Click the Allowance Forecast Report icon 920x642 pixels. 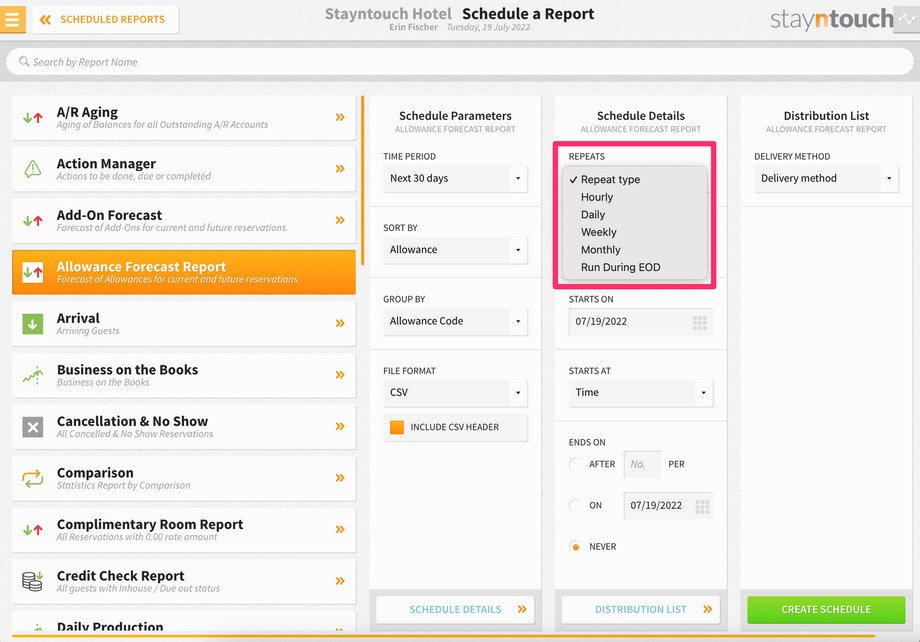pos(33,272)
